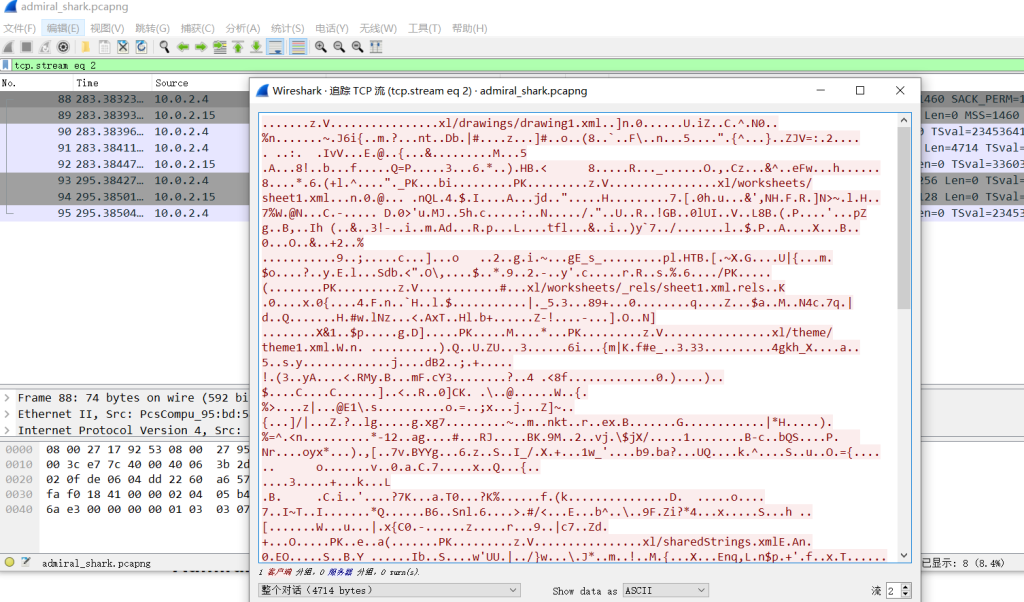1024x602 pixels.
Task: Open the 分析(A) menu
Action: (x=242, y=28)
